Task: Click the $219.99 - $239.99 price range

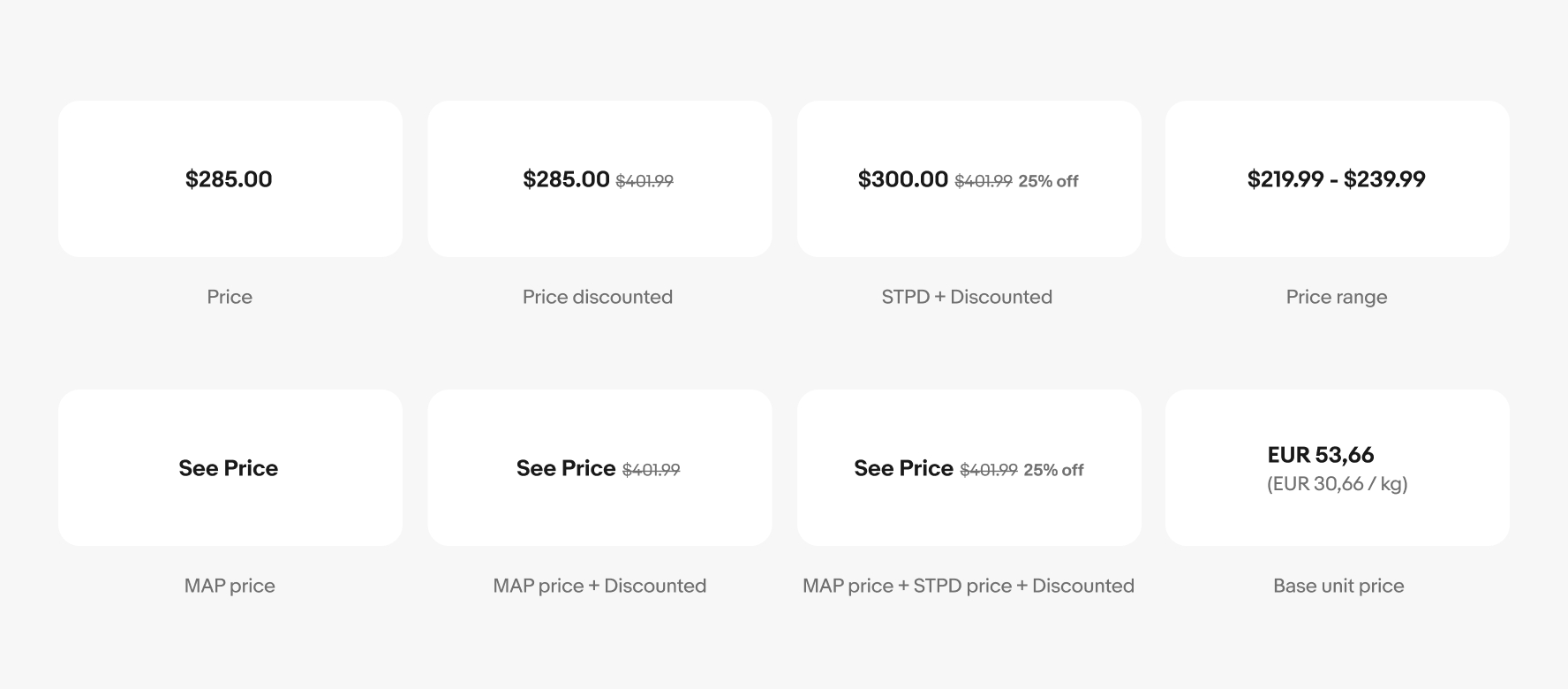Action: (x=1336, y=179)
